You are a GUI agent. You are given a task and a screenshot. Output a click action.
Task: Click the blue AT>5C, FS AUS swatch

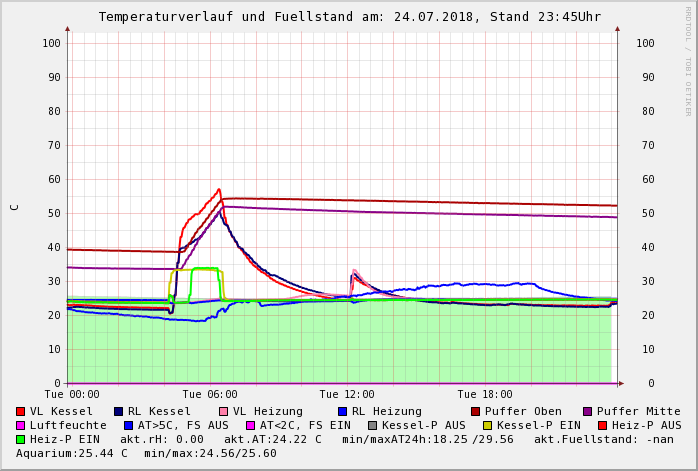pyautogui.click(x=129, y=426)
